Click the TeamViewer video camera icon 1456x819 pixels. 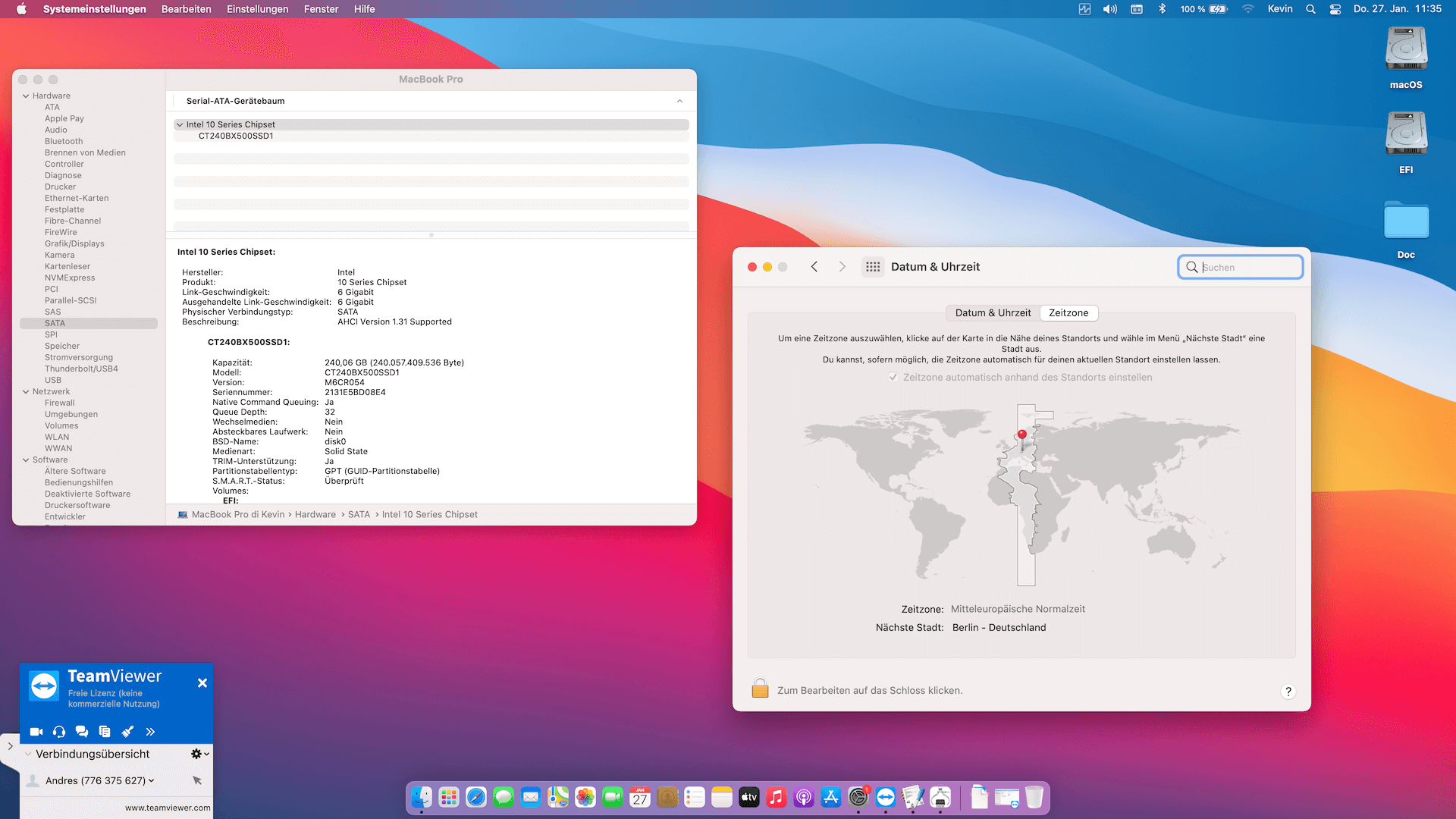(x=36, y=732)
